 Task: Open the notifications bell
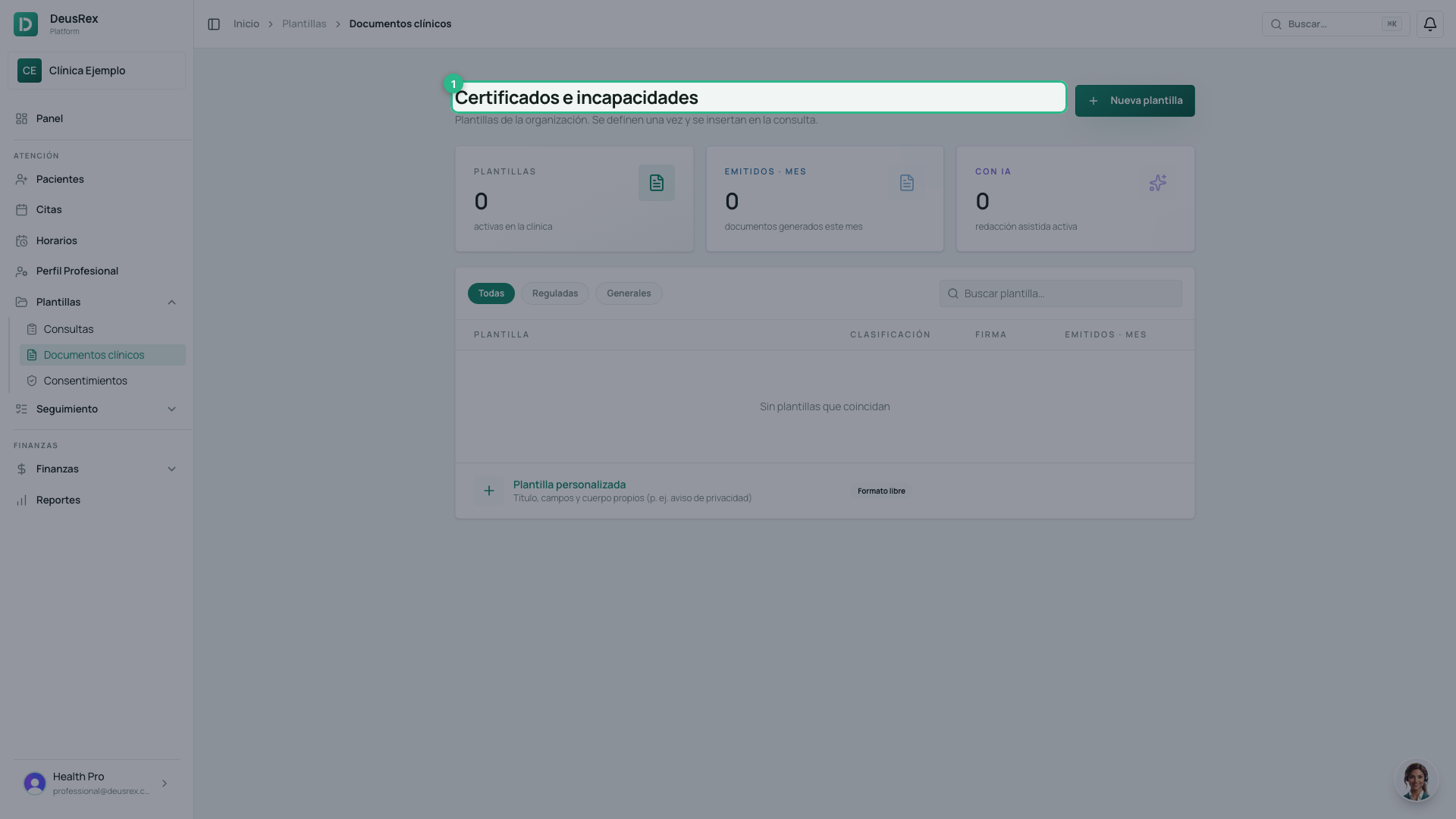pyautogui.click(x=1429, y=24)
